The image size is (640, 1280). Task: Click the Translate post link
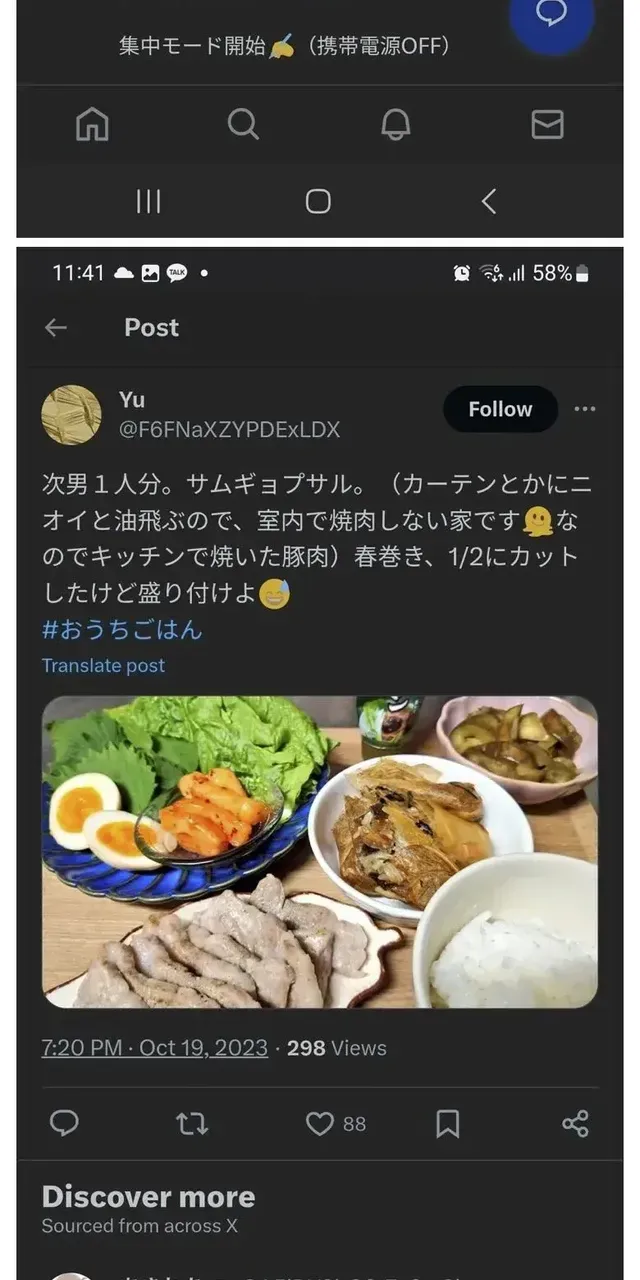coord(104,665)
